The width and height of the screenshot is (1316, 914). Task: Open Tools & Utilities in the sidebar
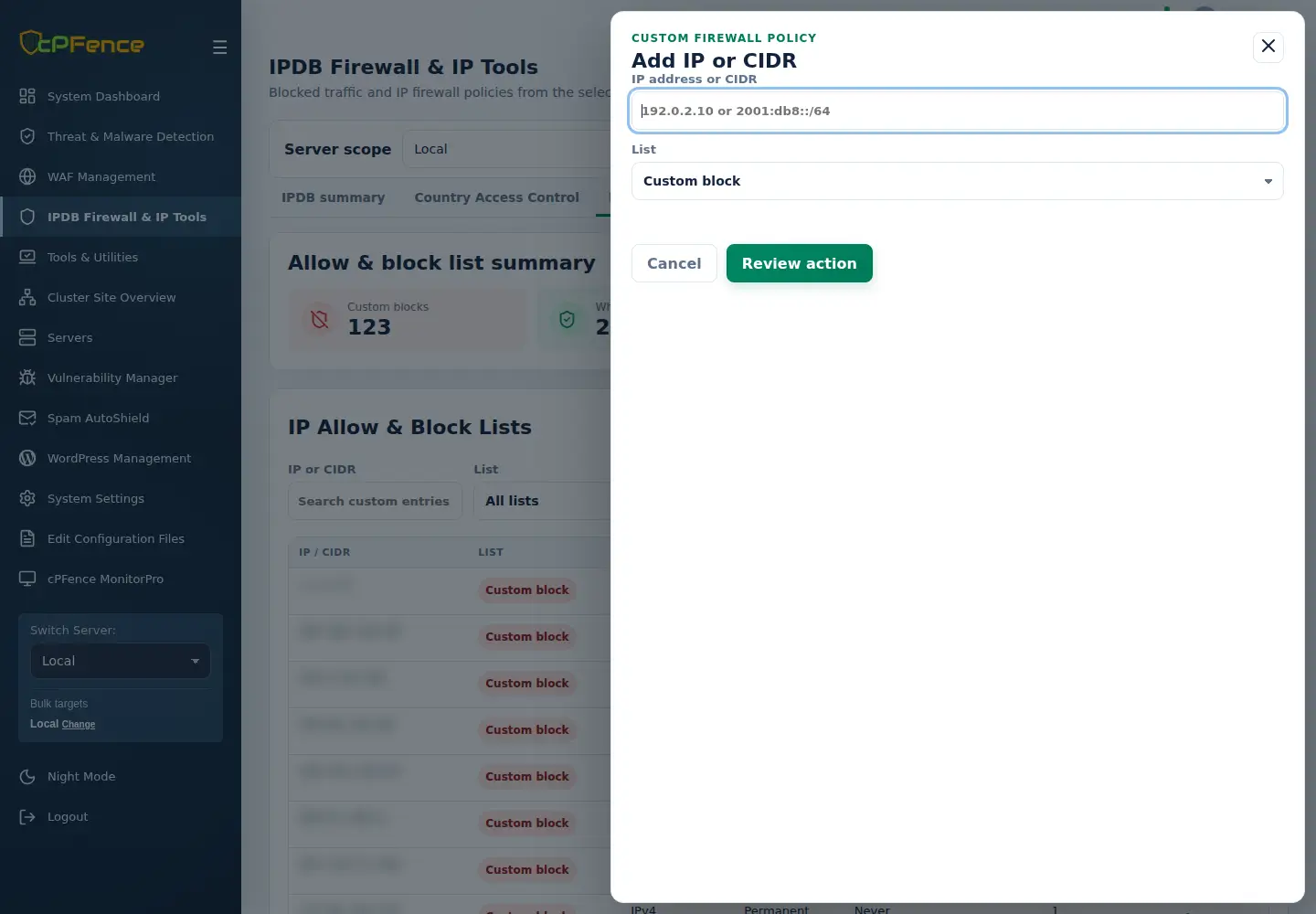pyautogui.click(x=121, y=257)
